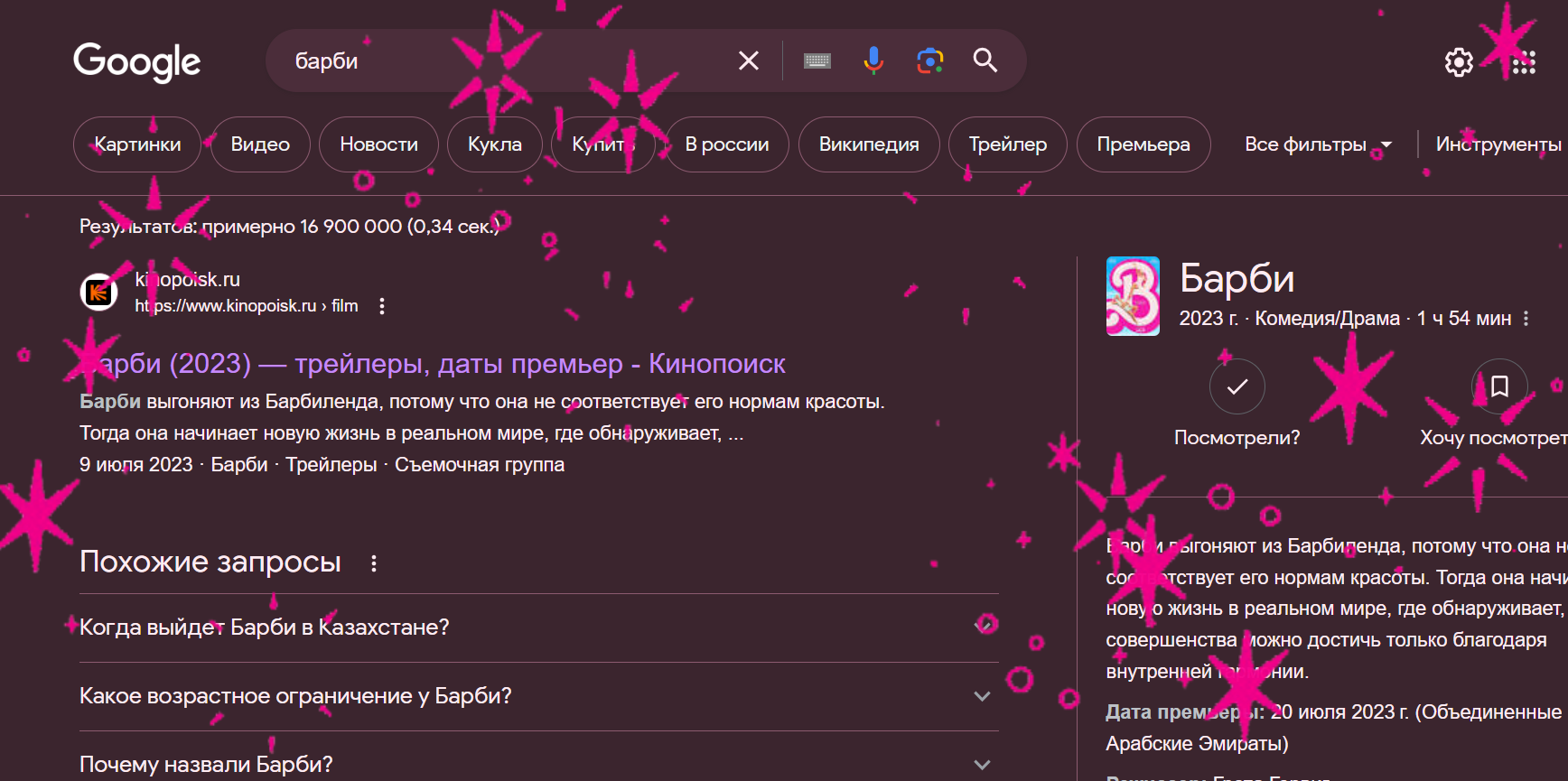Screen dimensions: 1568x781
Task: Select the В россии filter chip
Action: [x=727, y=144]
